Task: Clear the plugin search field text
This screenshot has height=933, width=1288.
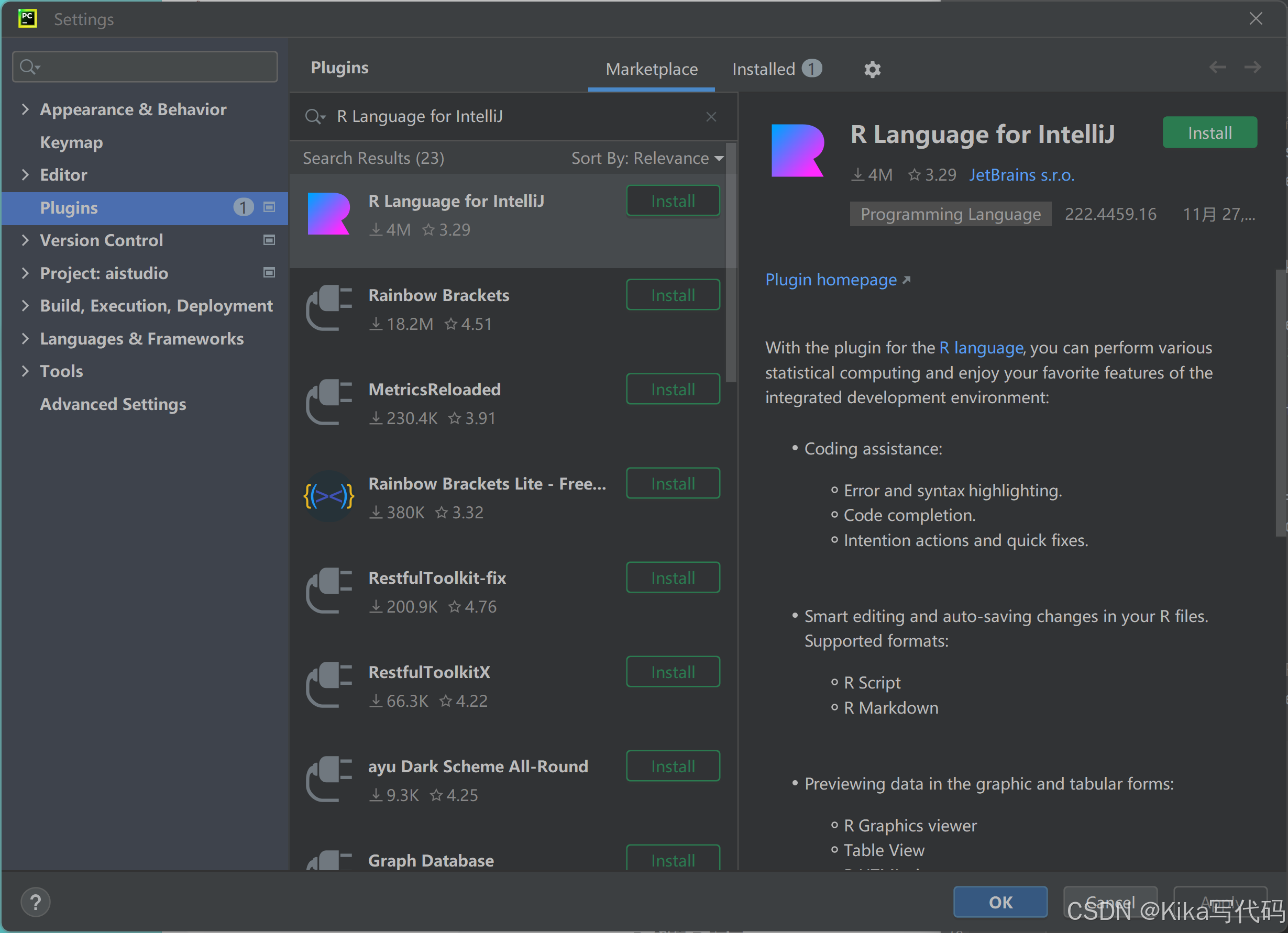Action: coord(711,117)
